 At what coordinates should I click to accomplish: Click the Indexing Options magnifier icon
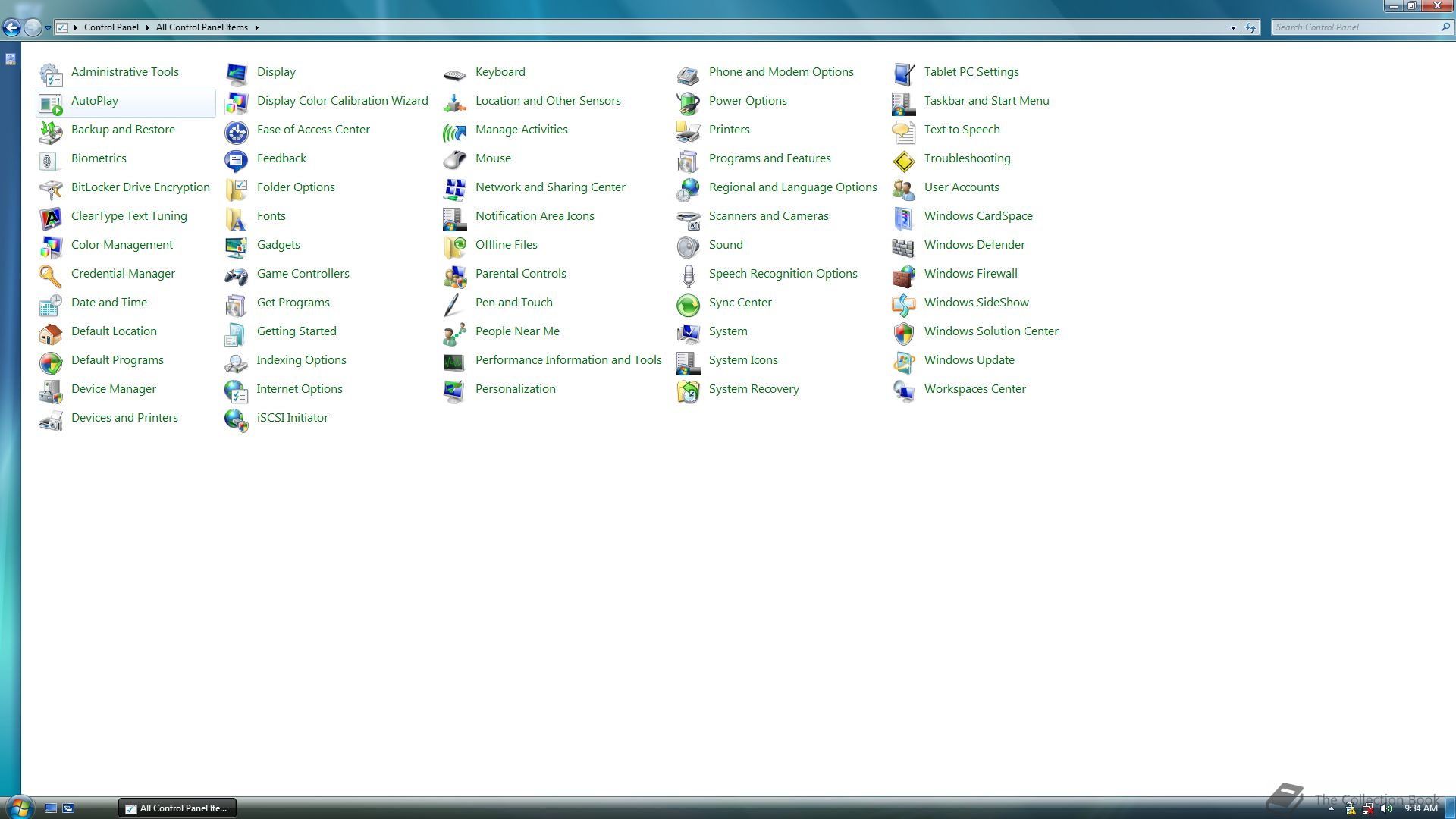point(237,362)
